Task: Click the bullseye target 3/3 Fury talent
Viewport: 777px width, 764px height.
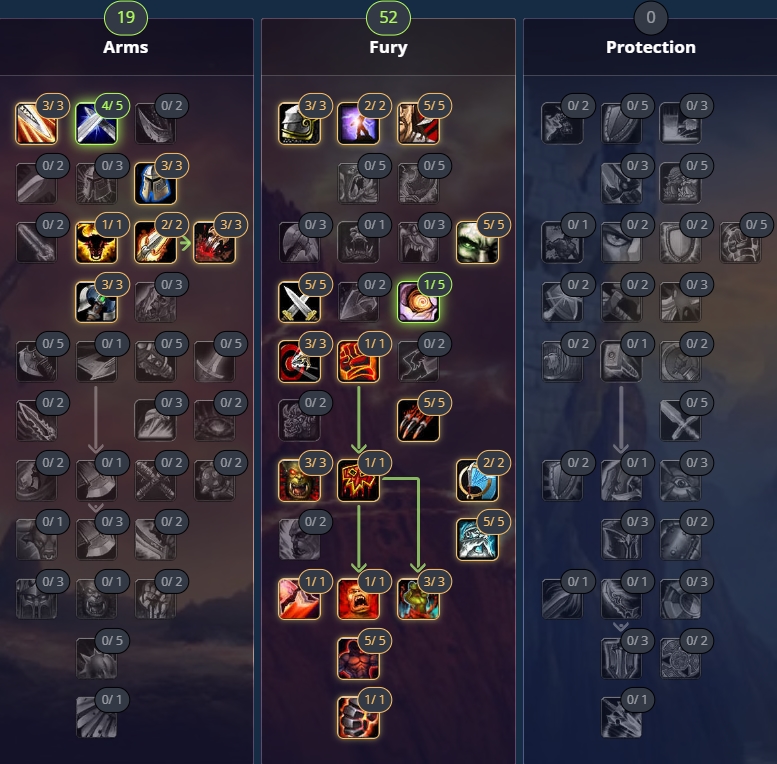Action: (299, 361)
